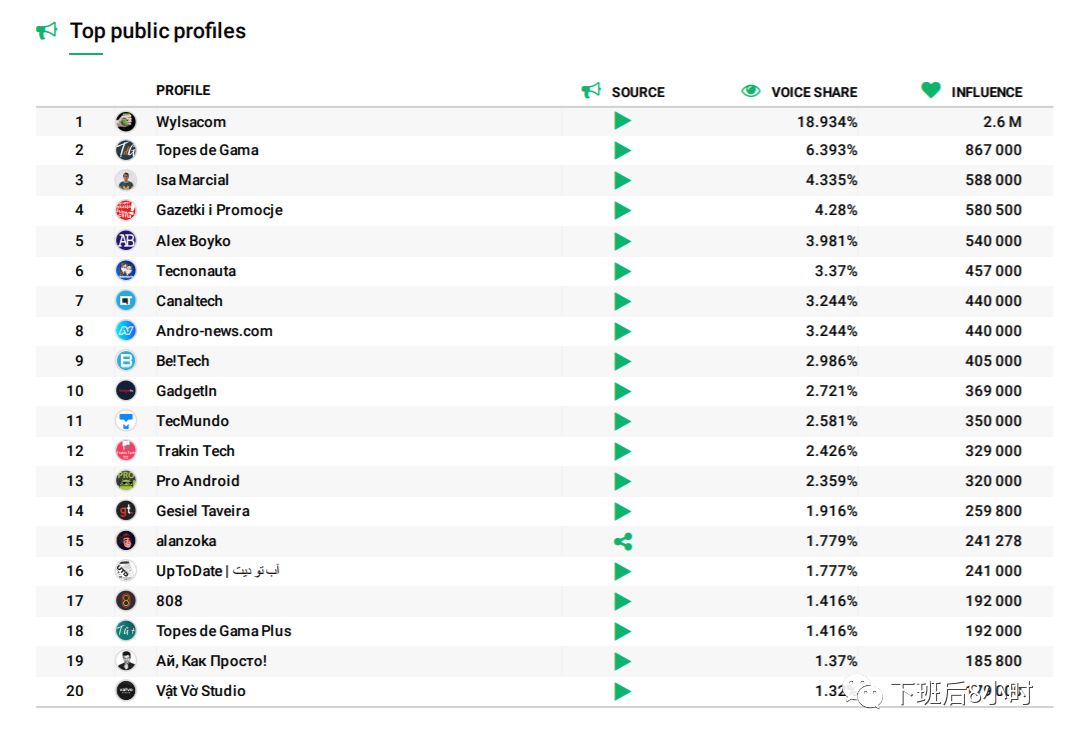Open the Pro Android profile name

pos(198,480)
